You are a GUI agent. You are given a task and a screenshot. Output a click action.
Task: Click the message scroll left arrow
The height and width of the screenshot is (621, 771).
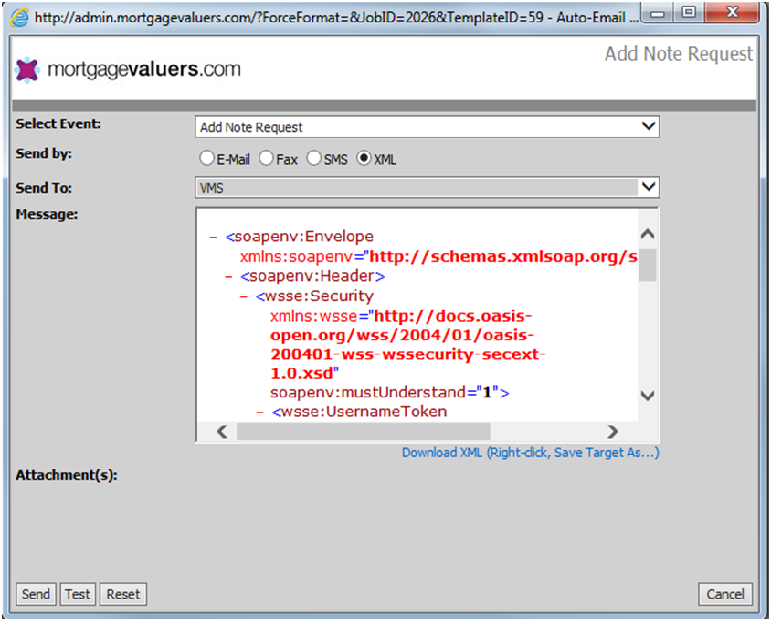222,432
